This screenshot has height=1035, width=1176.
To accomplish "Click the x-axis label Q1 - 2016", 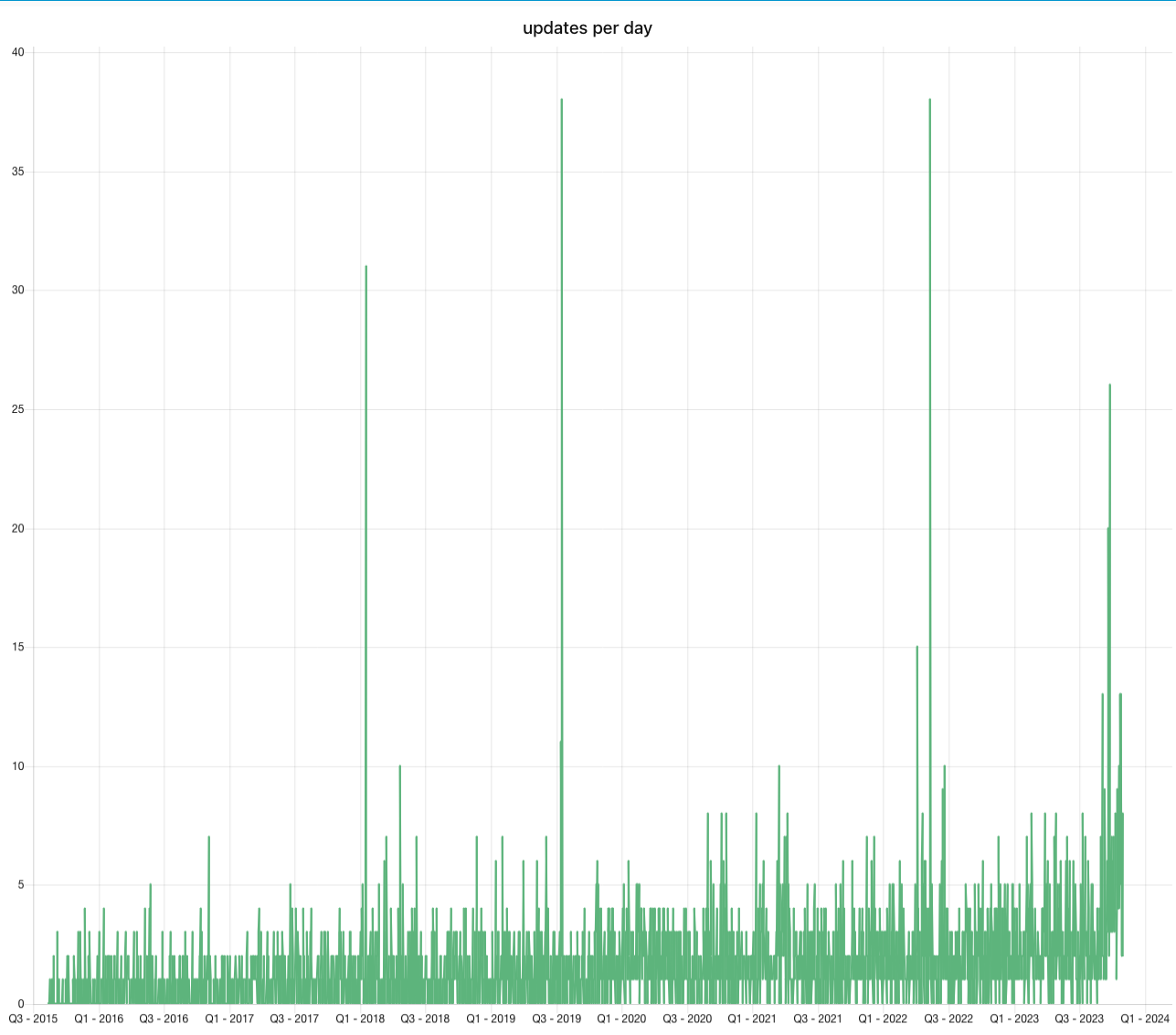I will pyautogui.click(x=99, y=1019).
